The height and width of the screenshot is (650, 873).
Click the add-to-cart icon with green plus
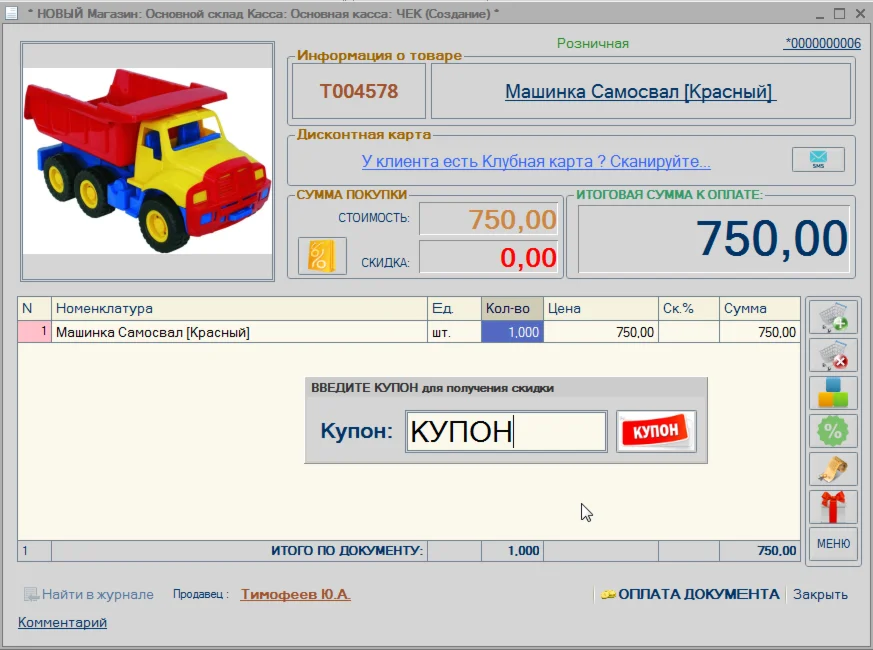832,317
